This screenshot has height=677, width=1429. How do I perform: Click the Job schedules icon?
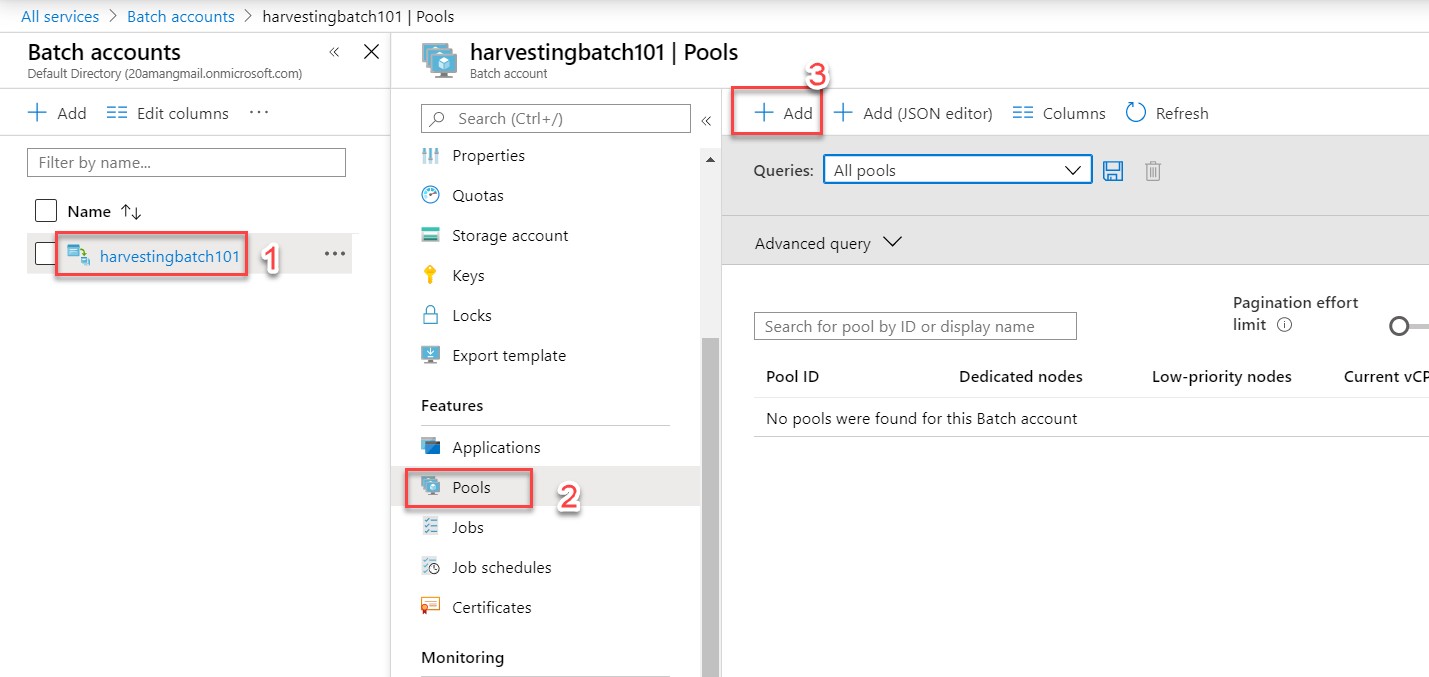click(x=431, y=567)
